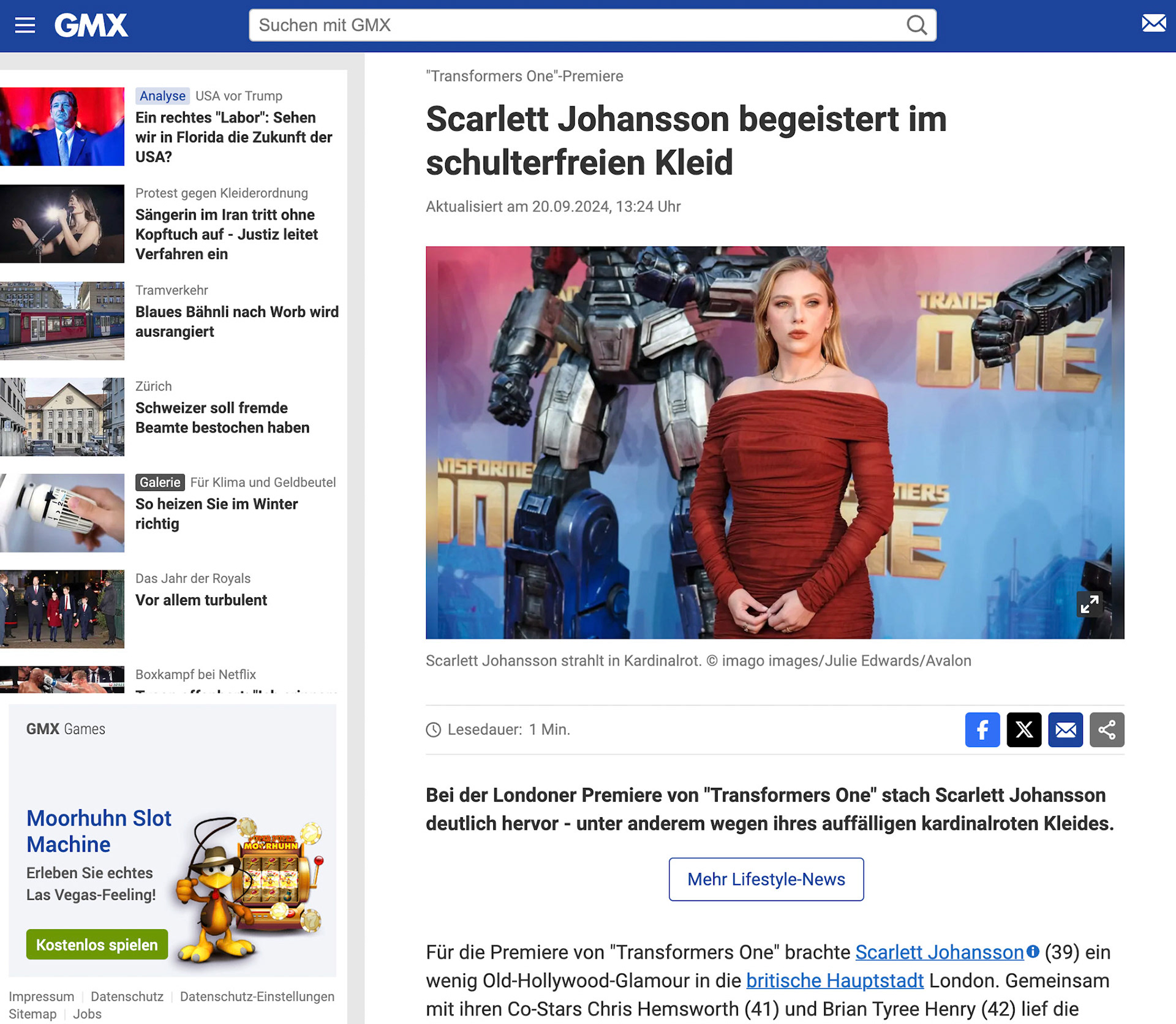Open the Scarlett Johansson hyperlink in text
This screenshot has height=1024, width=1176.
(939, 952)
